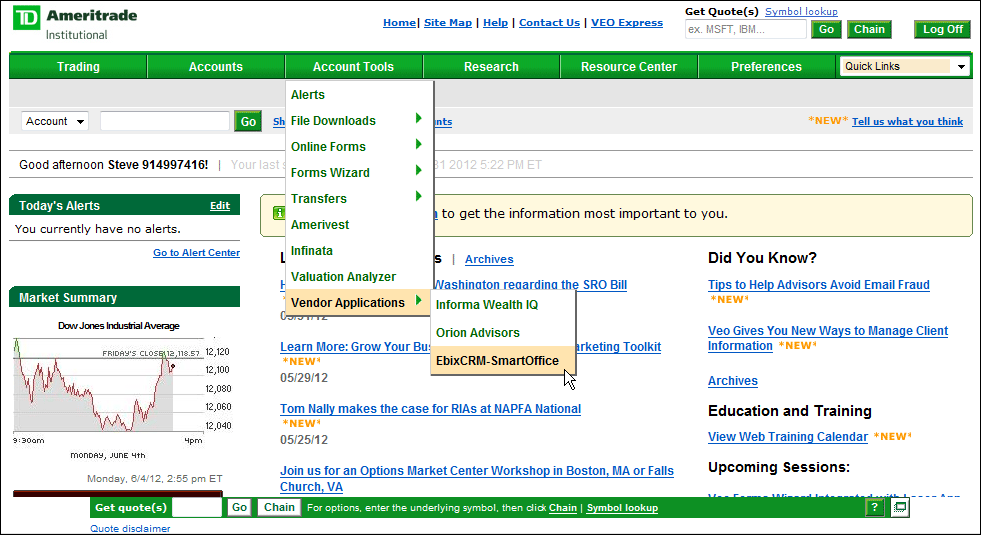This screenshot has width=981, height=535.
Task: Click Archives link next to news heading
Action: [489, 259]
